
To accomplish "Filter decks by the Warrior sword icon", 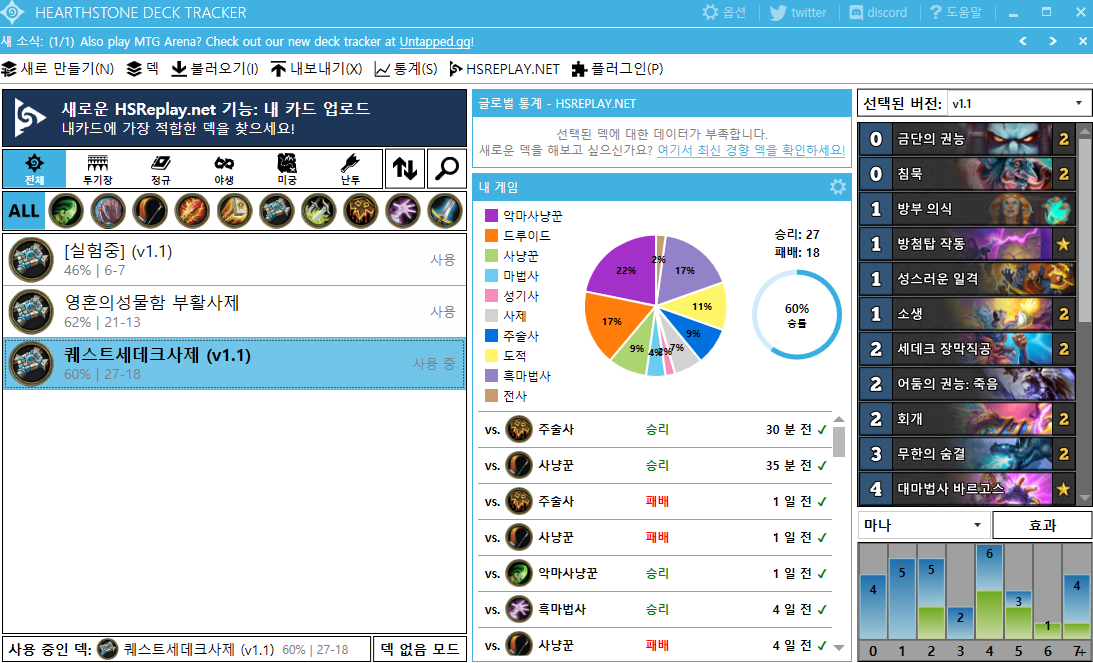I will click(x=445, y=211).
